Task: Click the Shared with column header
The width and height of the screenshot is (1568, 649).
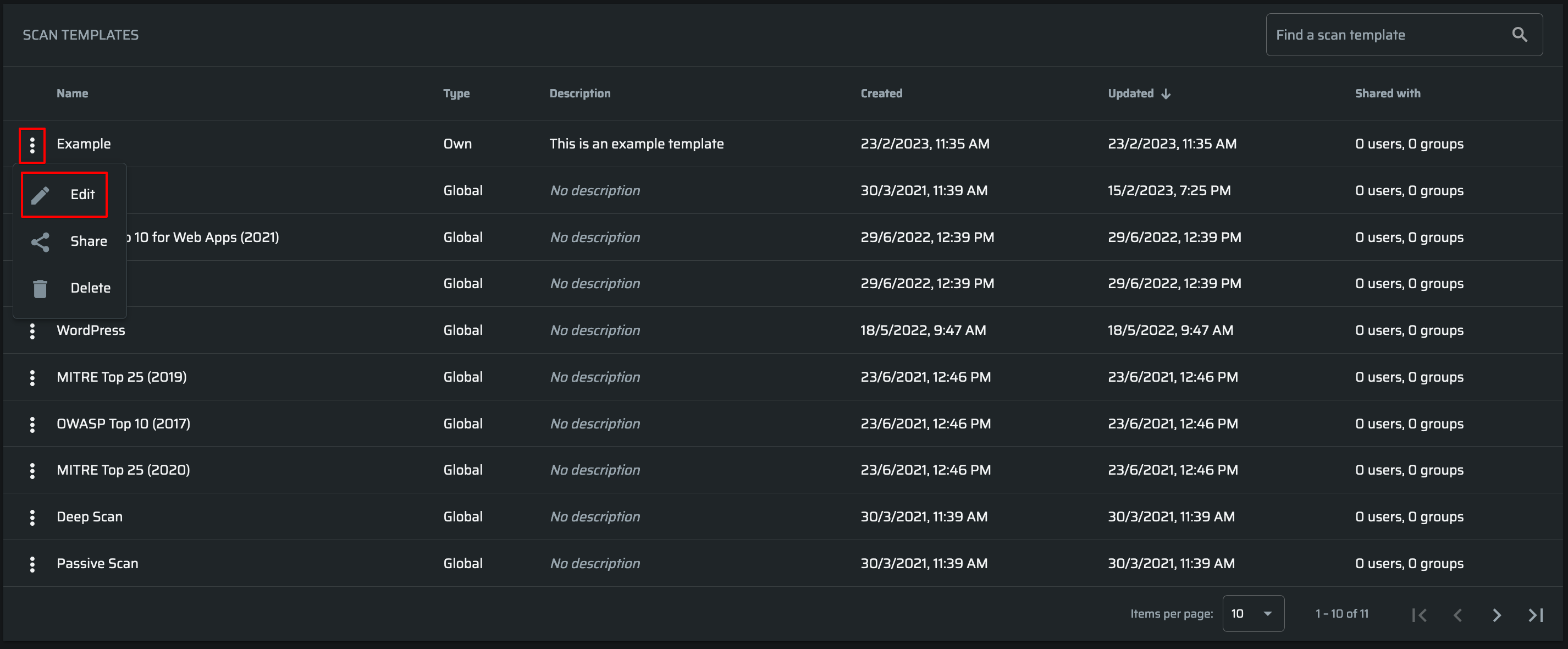Action: click(1387, 93)
